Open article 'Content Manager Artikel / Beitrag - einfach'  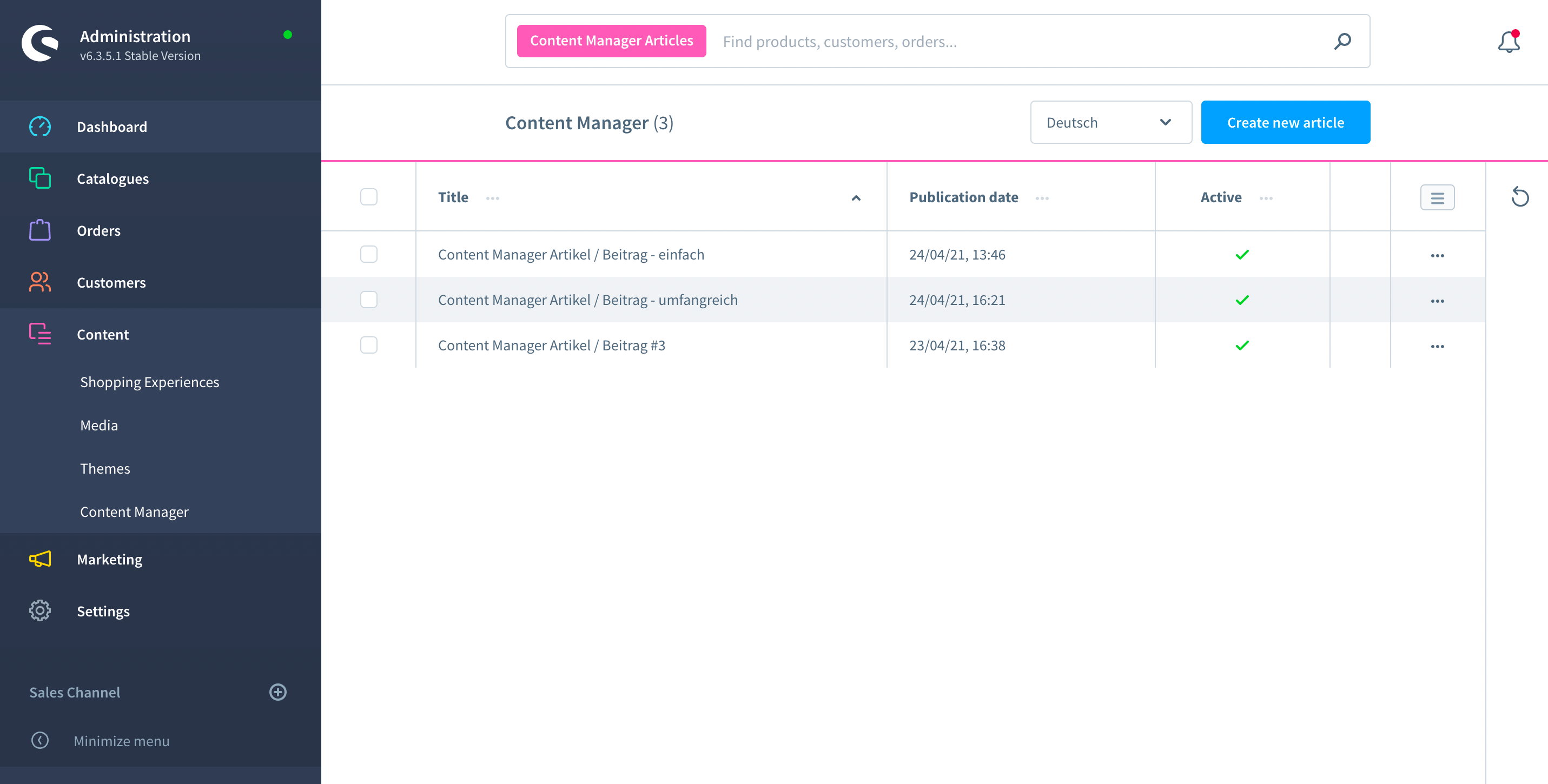(571, 254)
